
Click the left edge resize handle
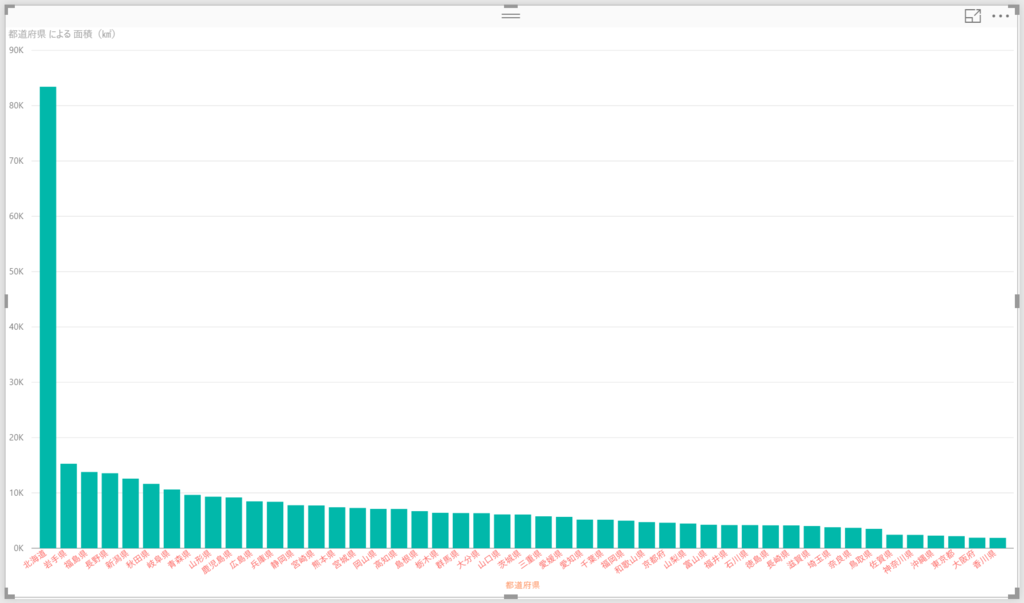tap(7, 301)
